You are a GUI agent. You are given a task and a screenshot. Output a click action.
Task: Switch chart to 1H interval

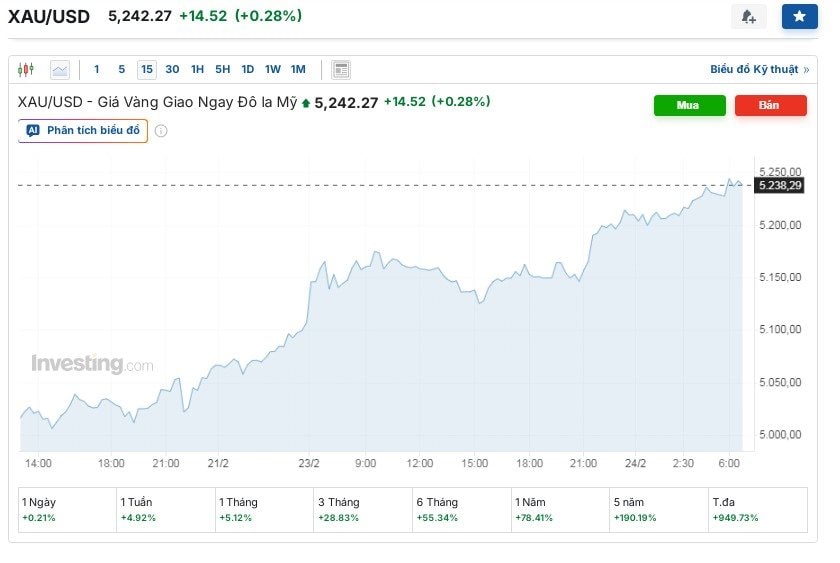(197, 69)
